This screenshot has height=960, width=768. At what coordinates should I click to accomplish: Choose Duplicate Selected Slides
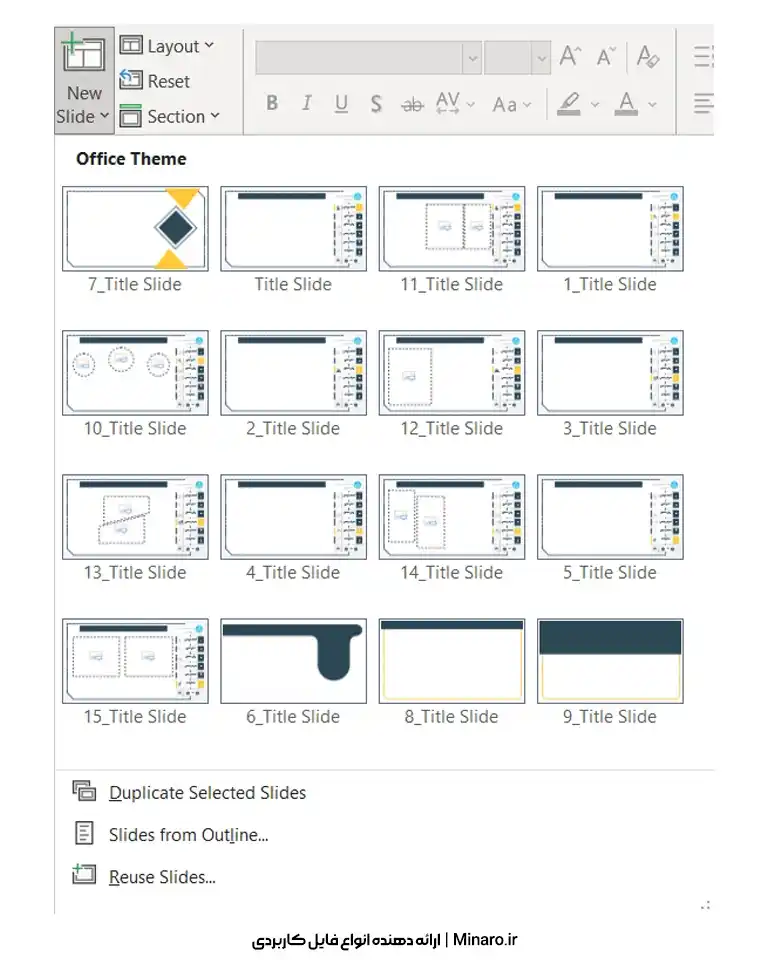[207, 793]
